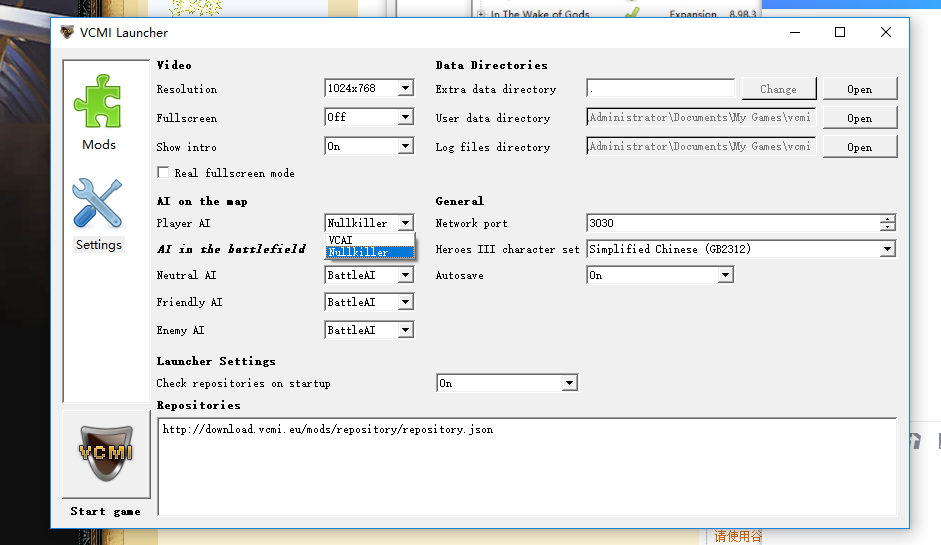This screenshot has width=941, height=545.
Task: Minimize the VCMI Launcher window
Action: coord(795,32)
